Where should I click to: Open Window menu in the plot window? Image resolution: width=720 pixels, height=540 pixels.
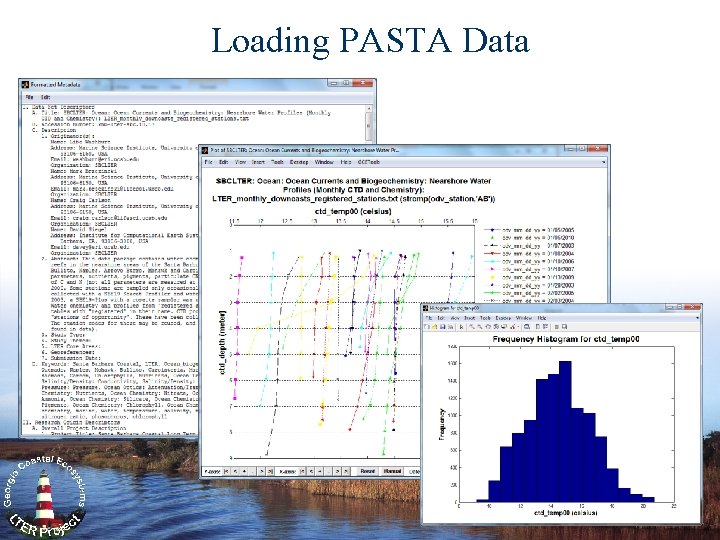pos(324,162)
